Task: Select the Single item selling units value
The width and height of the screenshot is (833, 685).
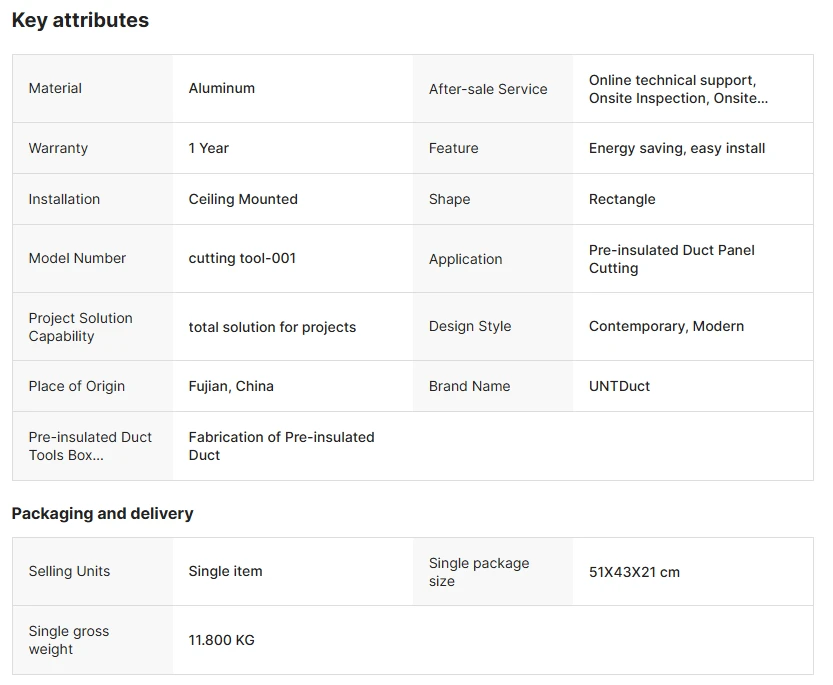Action: tap(225, 571)
